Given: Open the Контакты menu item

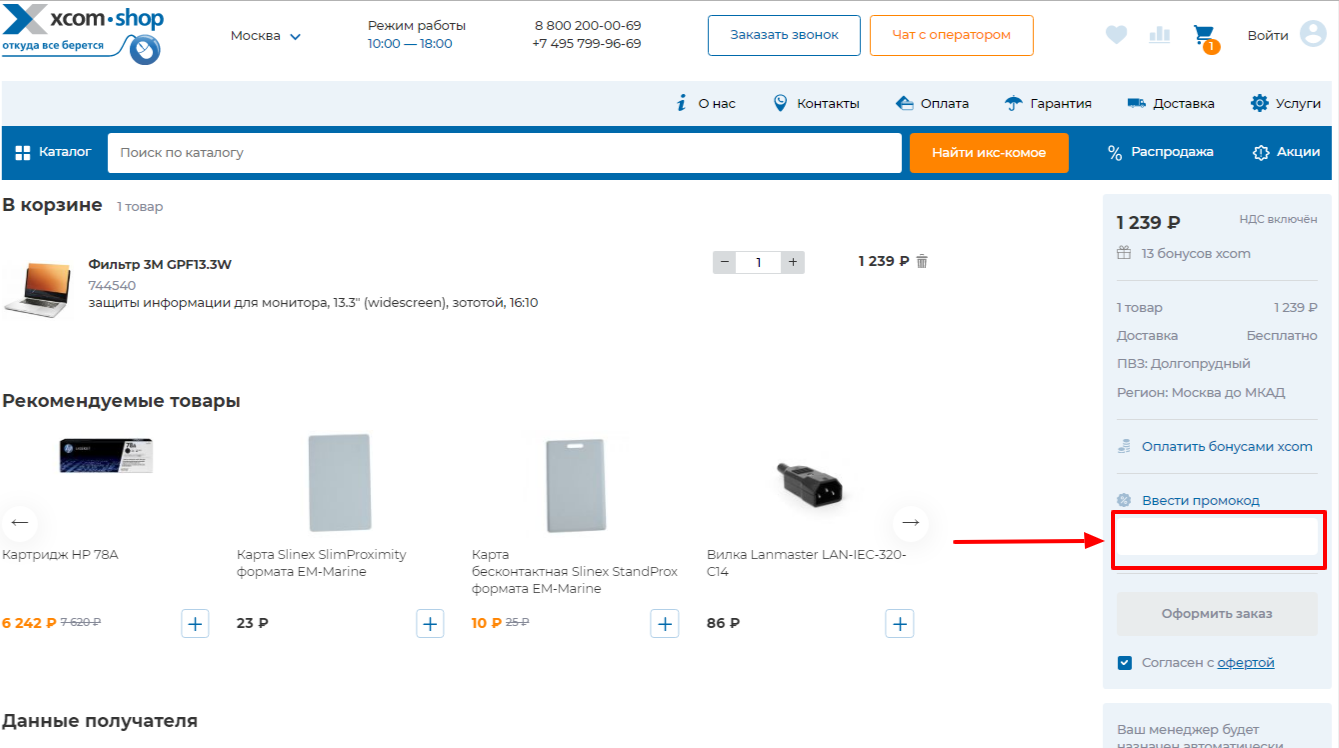Looking at the screenshot, I should coord(816,103).
